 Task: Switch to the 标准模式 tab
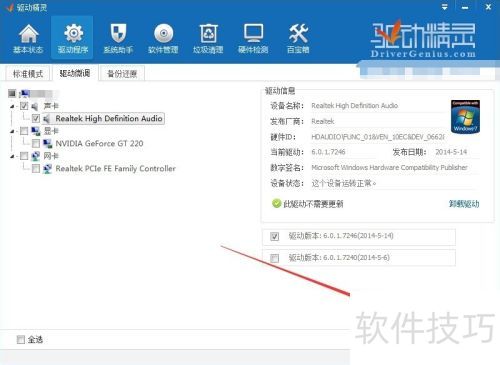pyautogui.click(x=28, y=74)
